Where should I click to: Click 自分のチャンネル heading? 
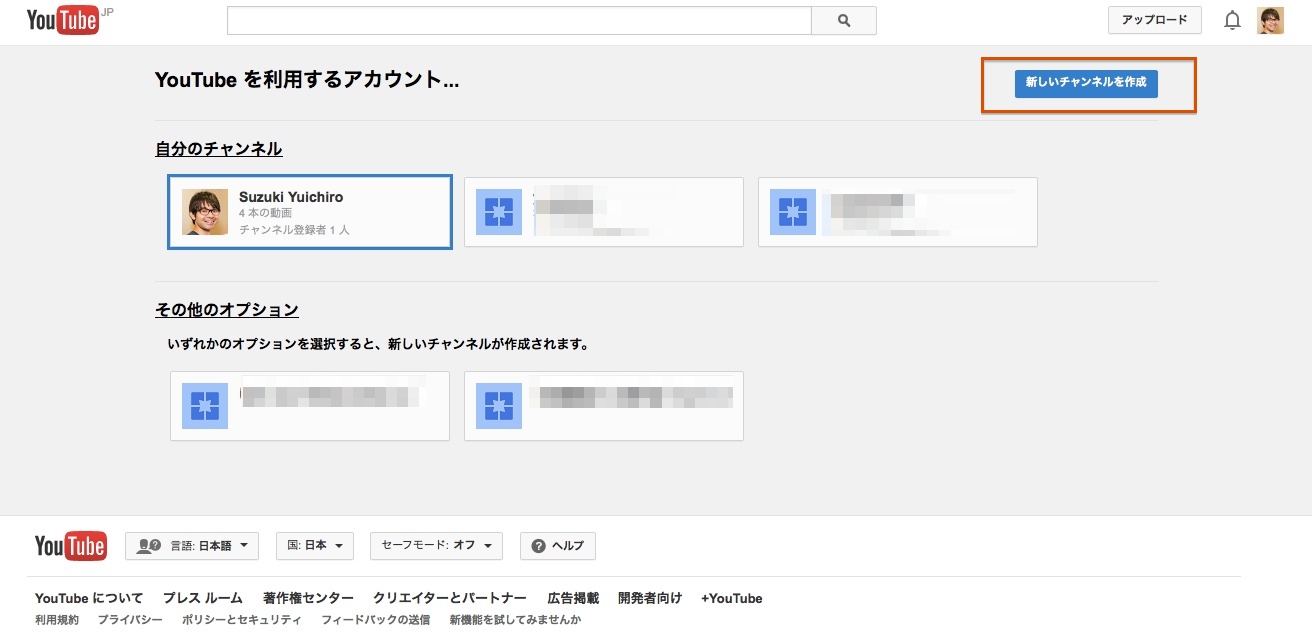219,149
